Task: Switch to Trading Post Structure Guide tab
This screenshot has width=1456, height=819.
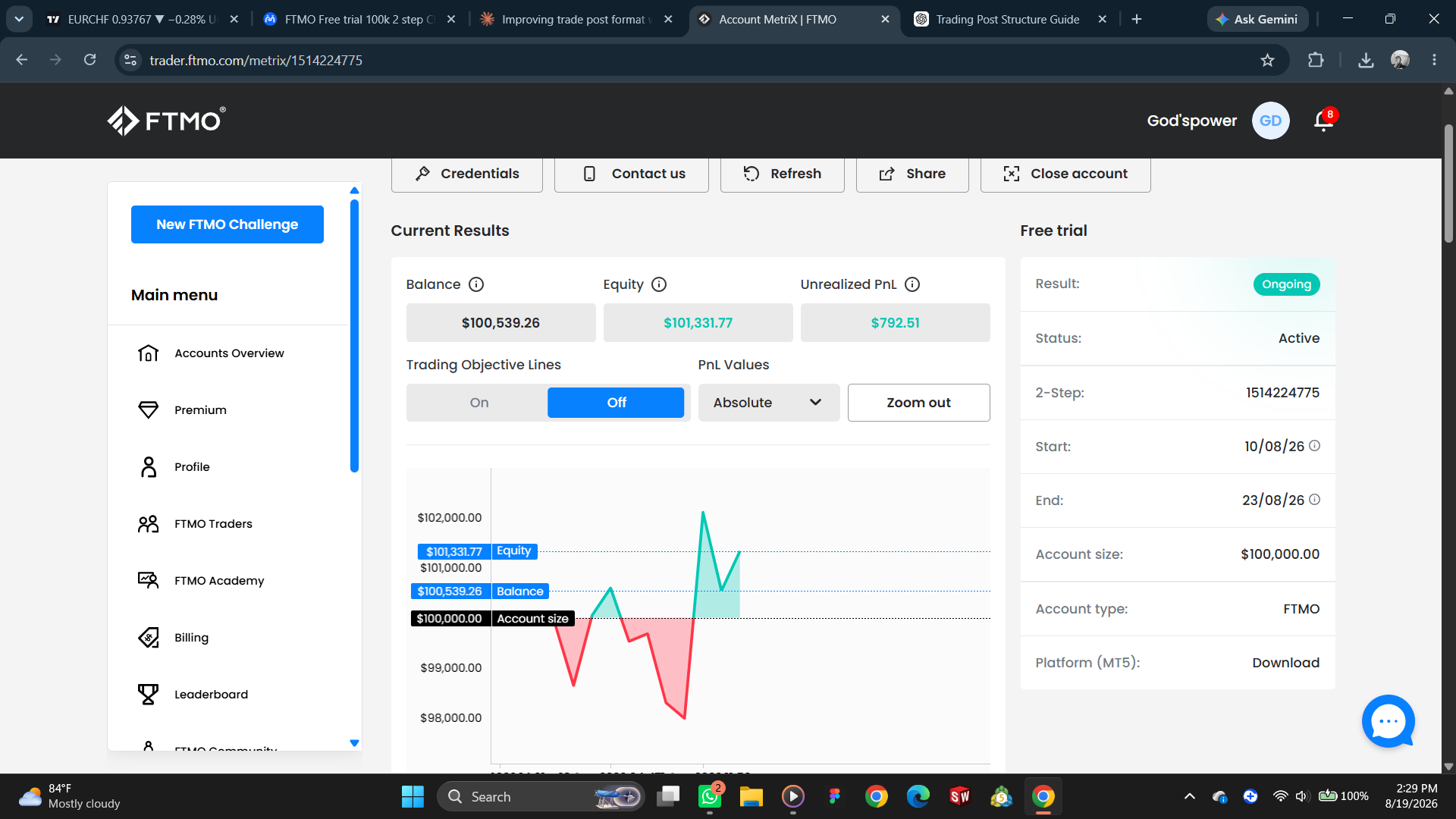Action: pyautogui.click(x=1010, y=19)
